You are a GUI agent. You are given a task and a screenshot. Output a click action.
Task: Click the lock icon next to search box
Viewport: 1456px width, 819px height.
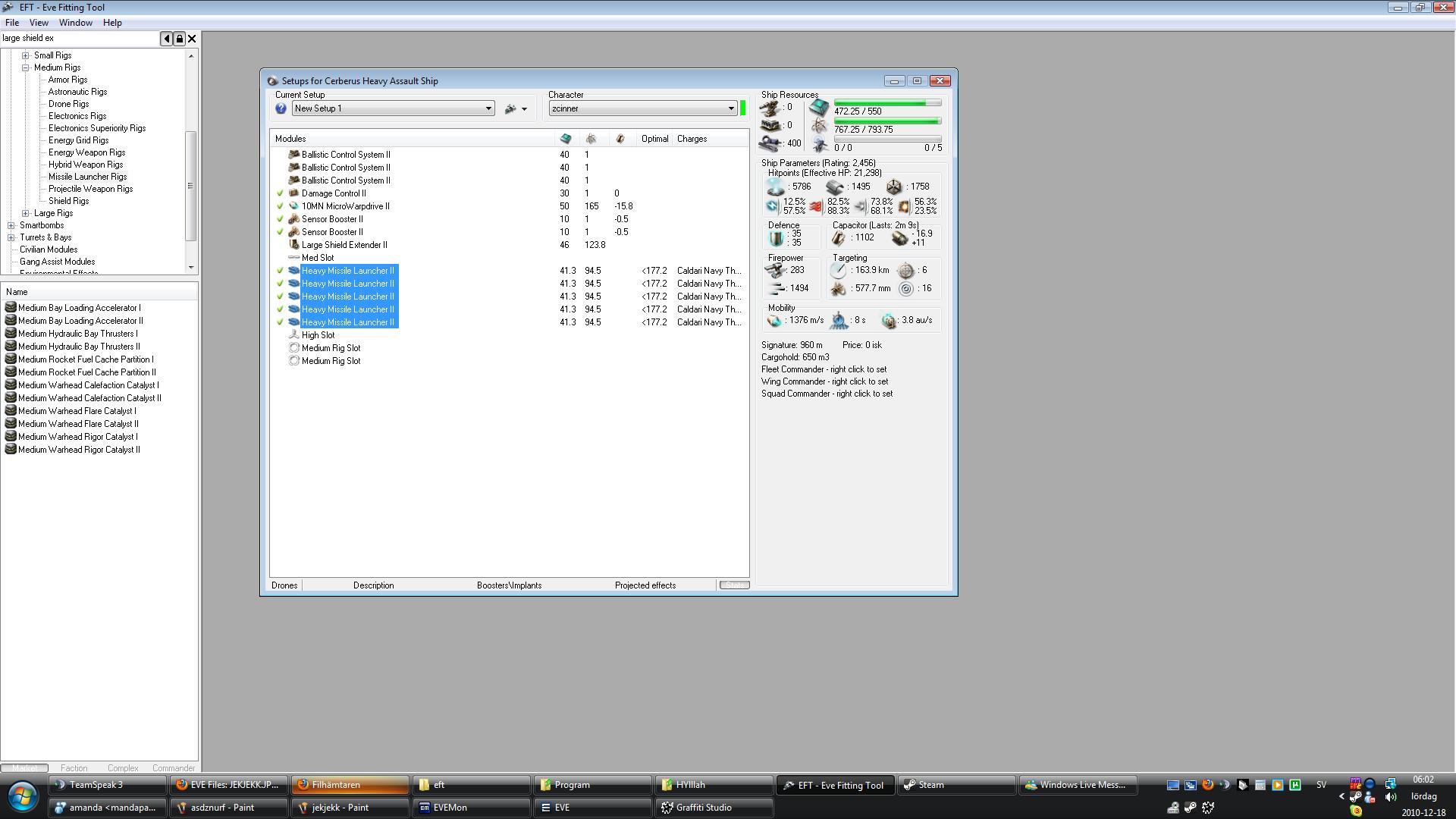point(180,39)
